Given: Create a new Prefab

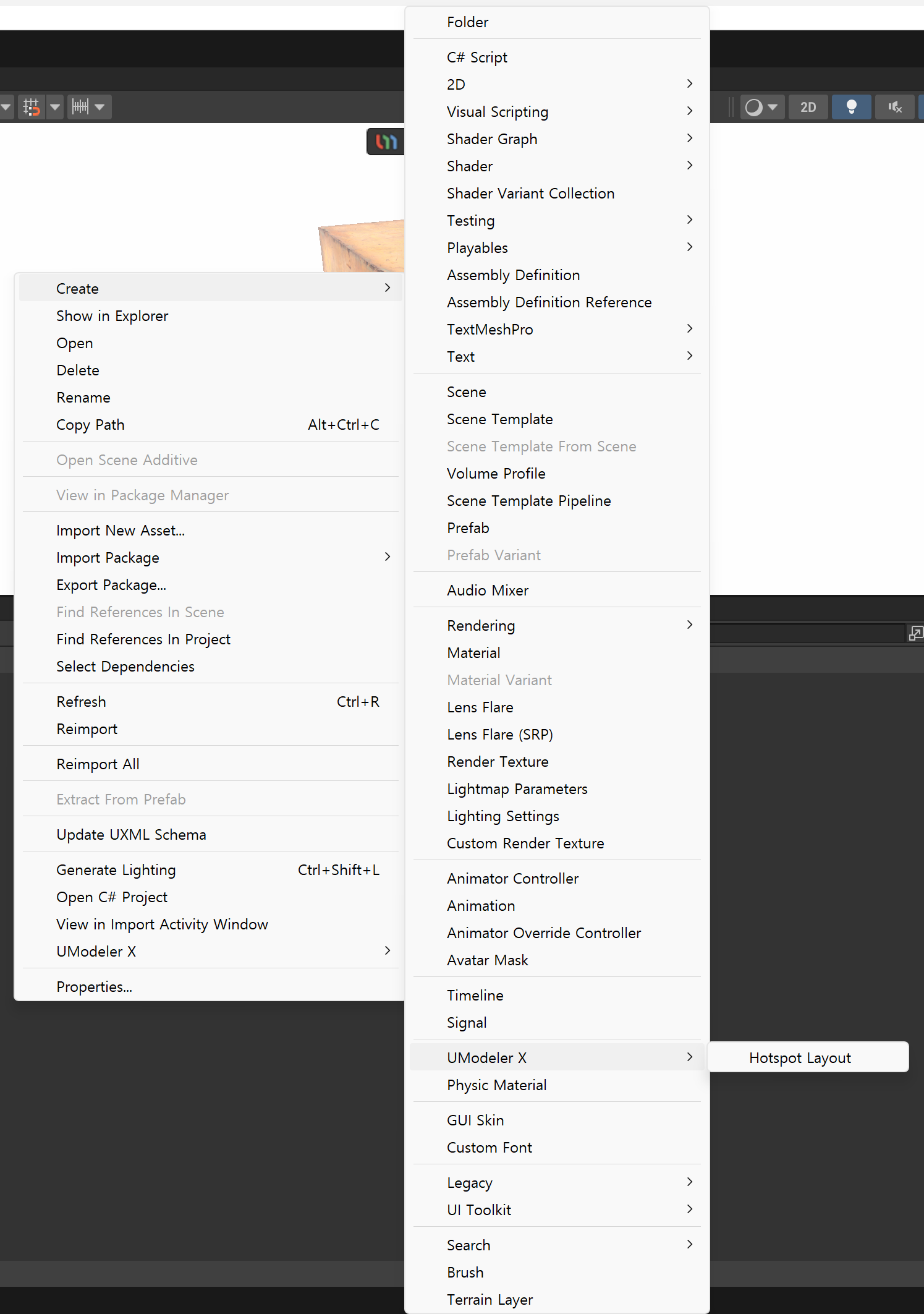Looking at the screenshot, I should coord(557,528).
